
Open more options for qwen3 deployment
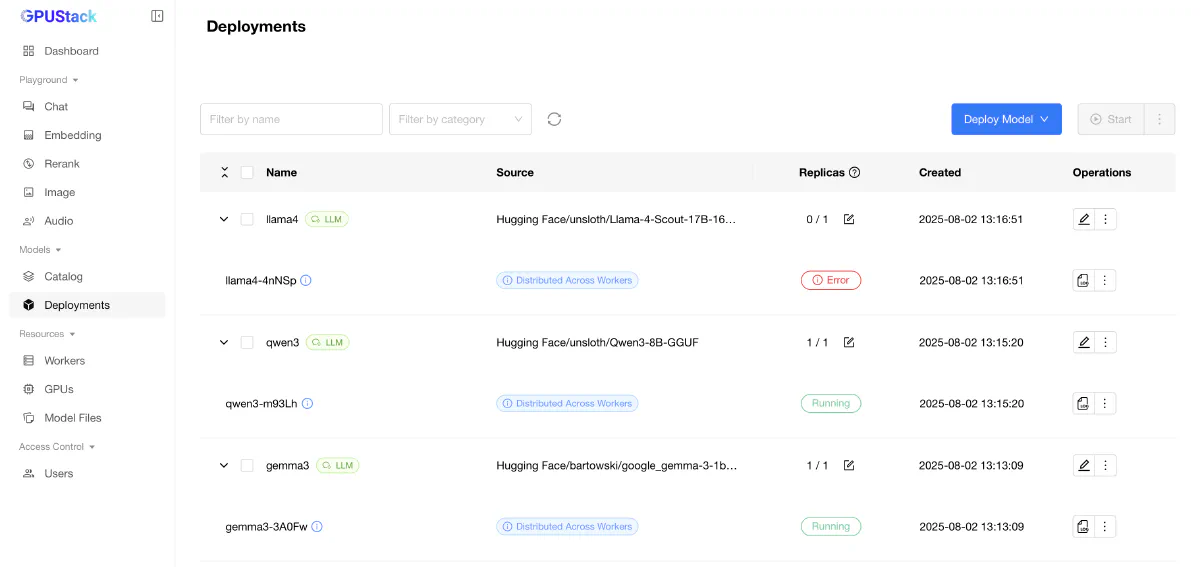click(x=1105, y=342)
